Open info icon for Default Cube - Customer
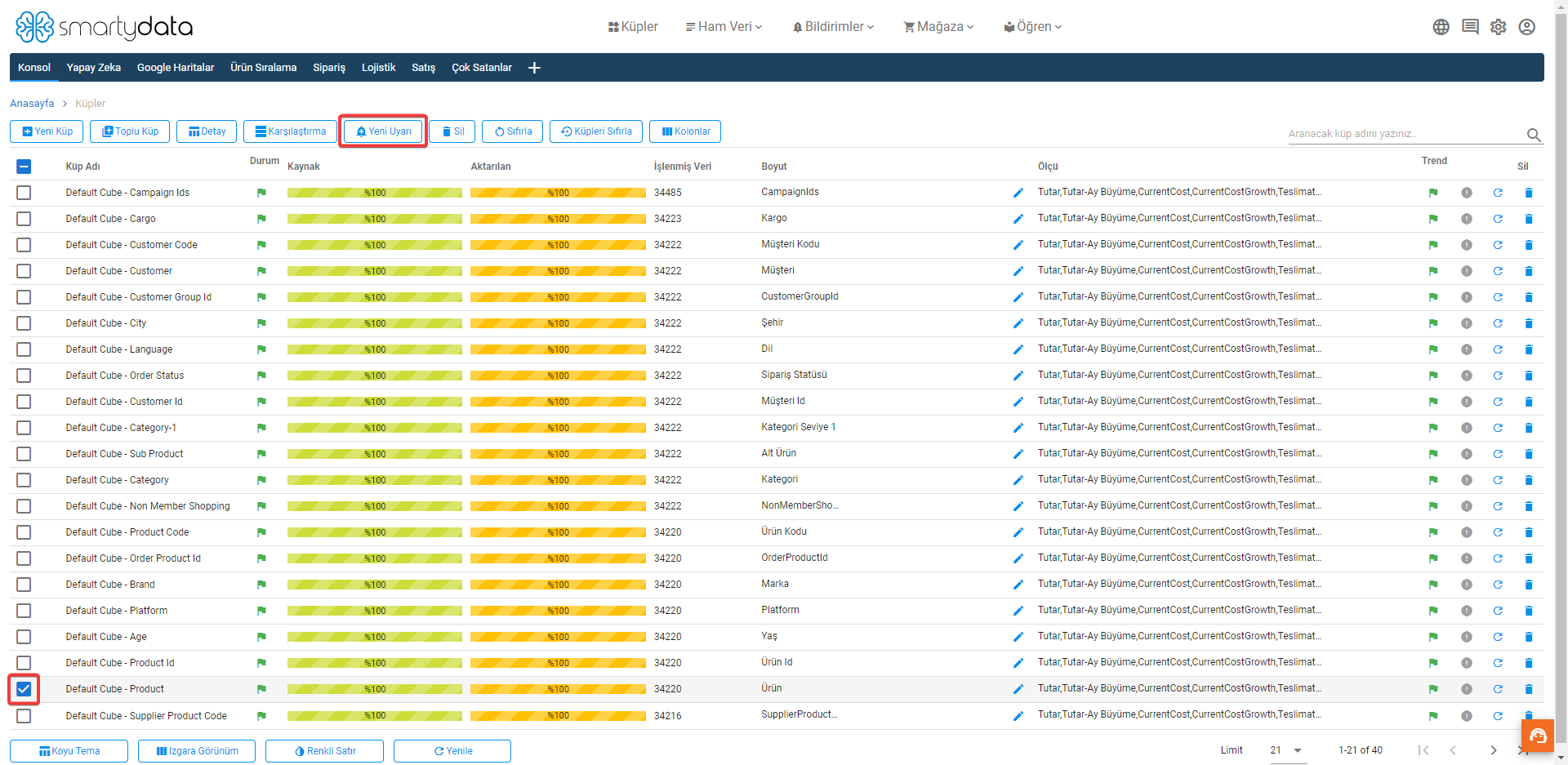Image resolution: width=1568 pixels, height=765 pixels. 1467,271
